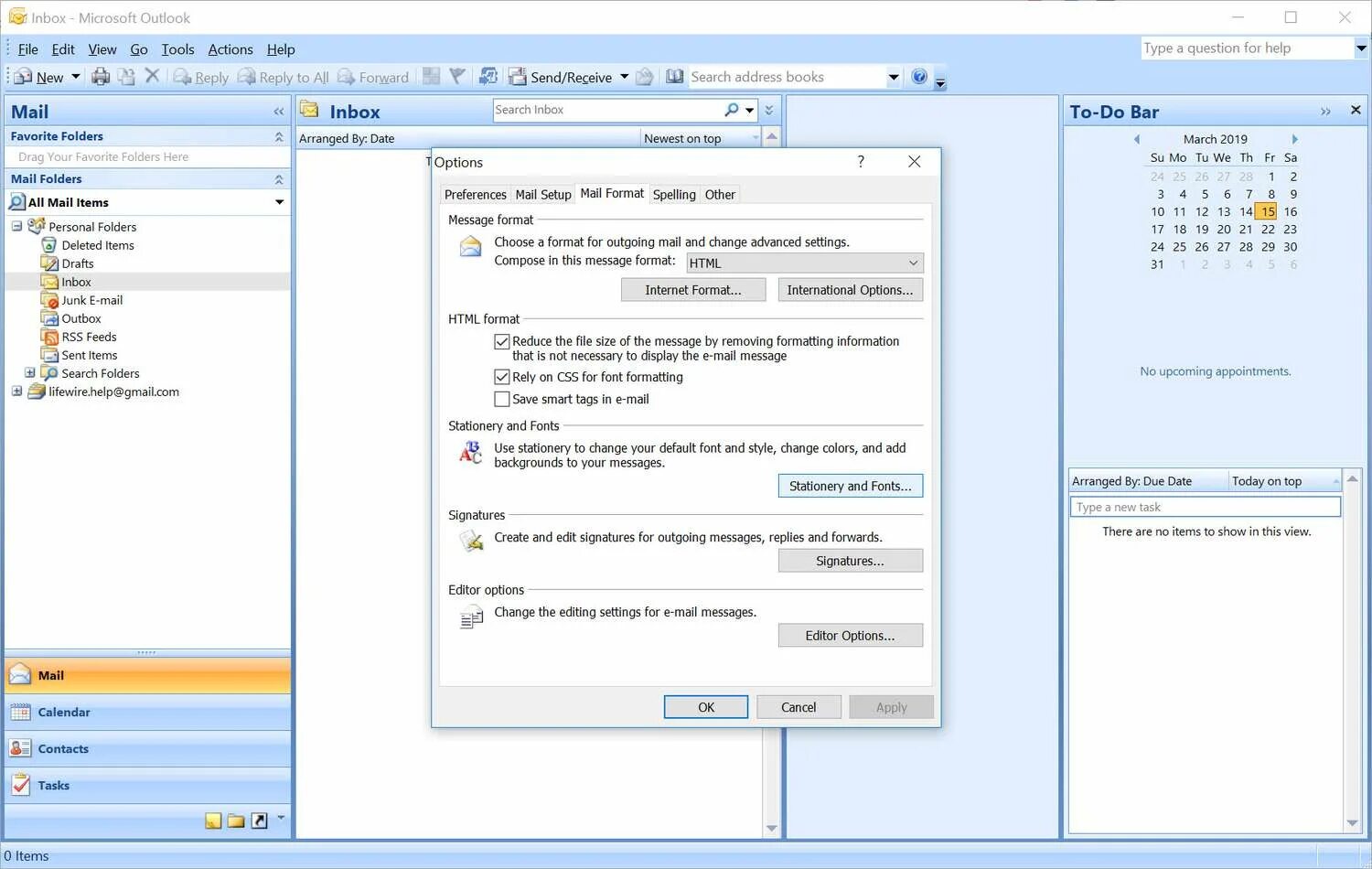This screenshot has width=1372, height=869.
Task: Open the Actions menu
Action: tap(230, 49)
